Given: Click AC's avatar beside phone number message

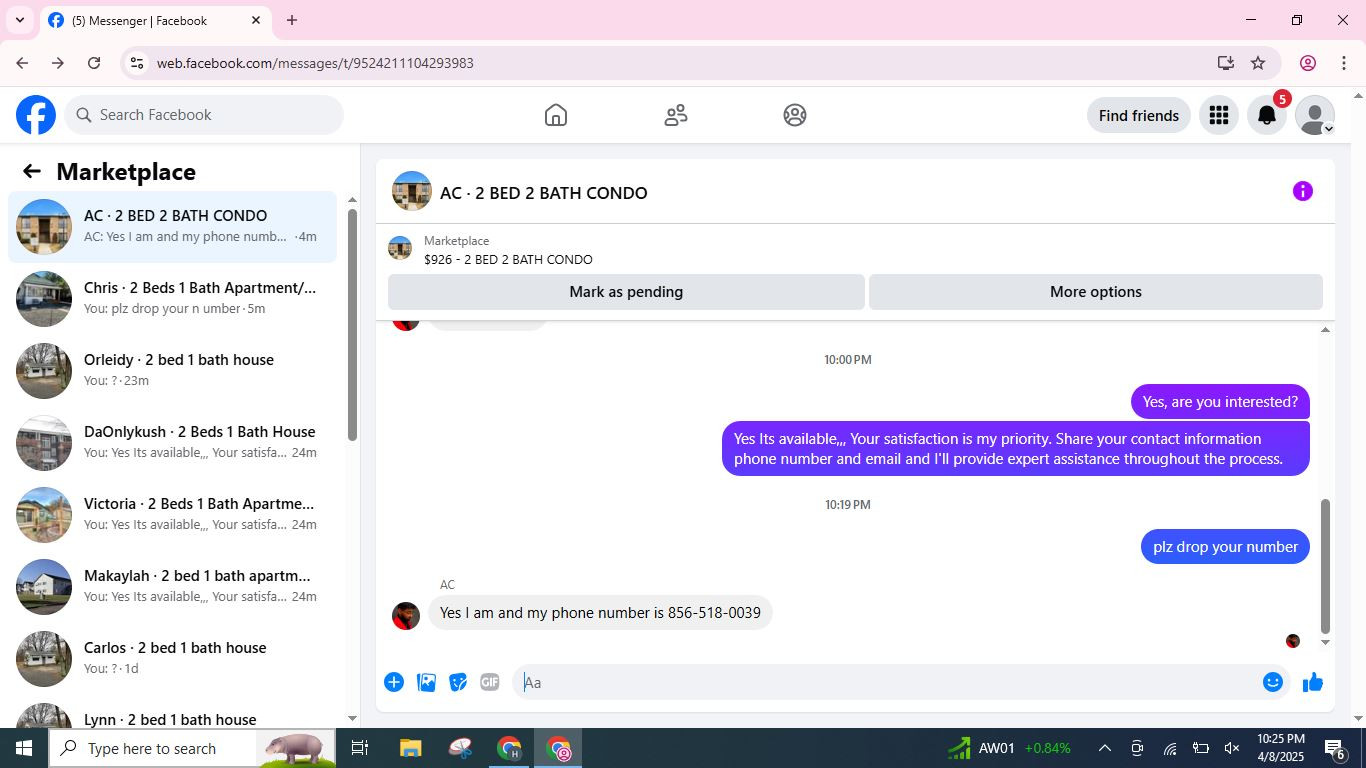Looking at the screenshot, I should pyautogui.click(x=406, y=615).
